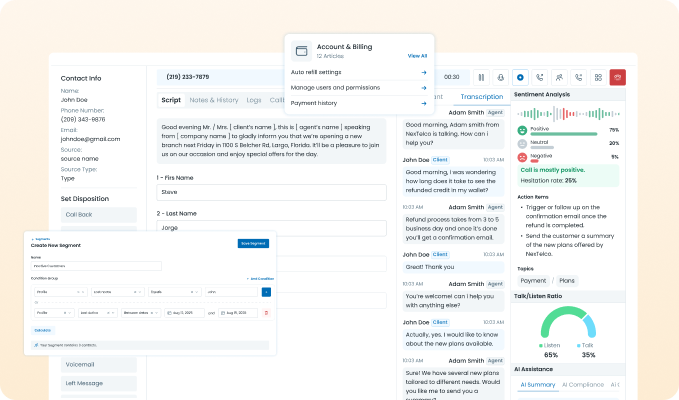Switch to the Transcription tab

pyautogui.click(x=482, y=97)
